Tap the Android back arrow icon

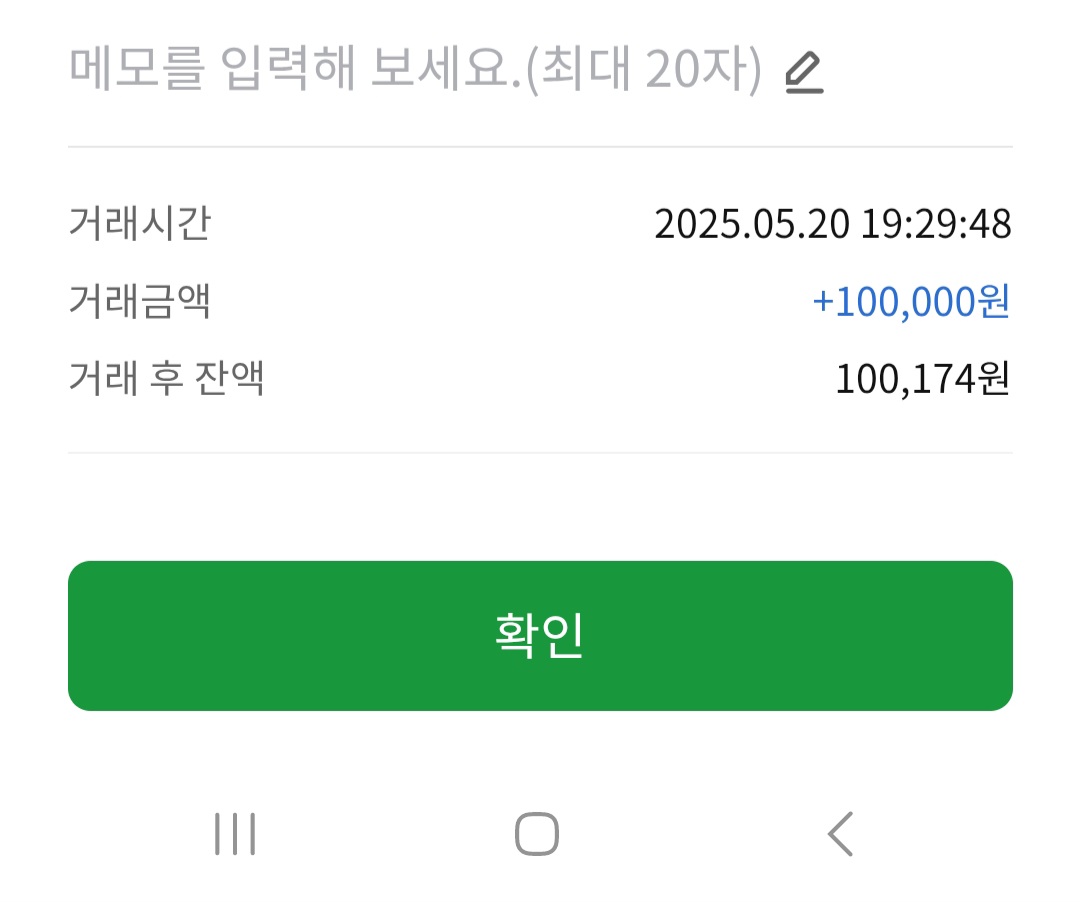(x=840, y=834)
